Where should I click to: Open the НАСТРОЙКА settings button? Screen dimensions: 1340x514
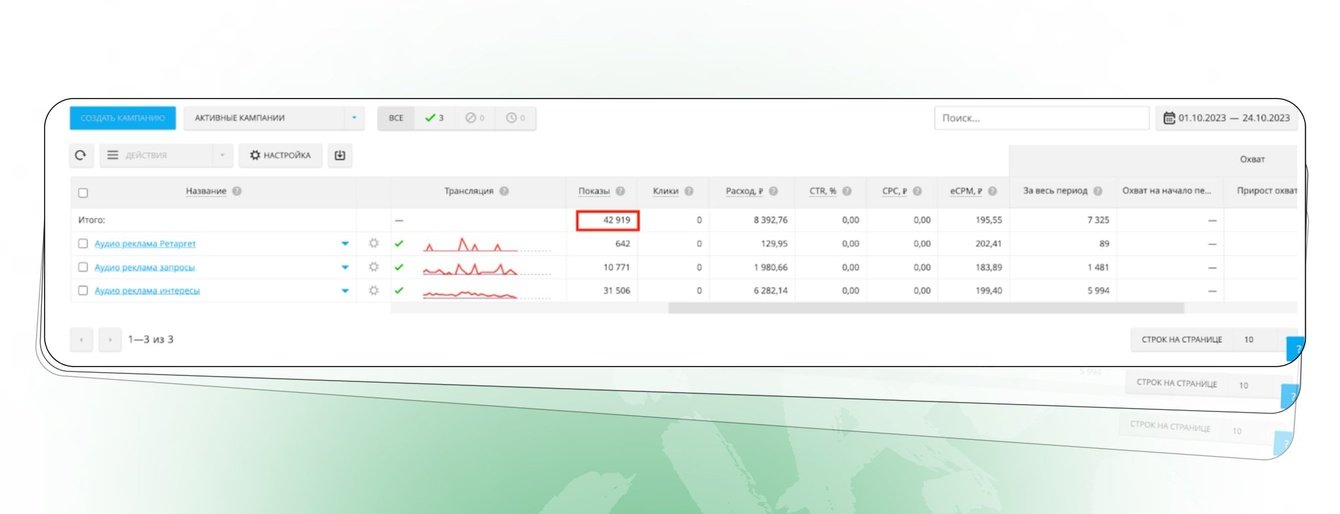pyautogui.click(x=280, y=156)
